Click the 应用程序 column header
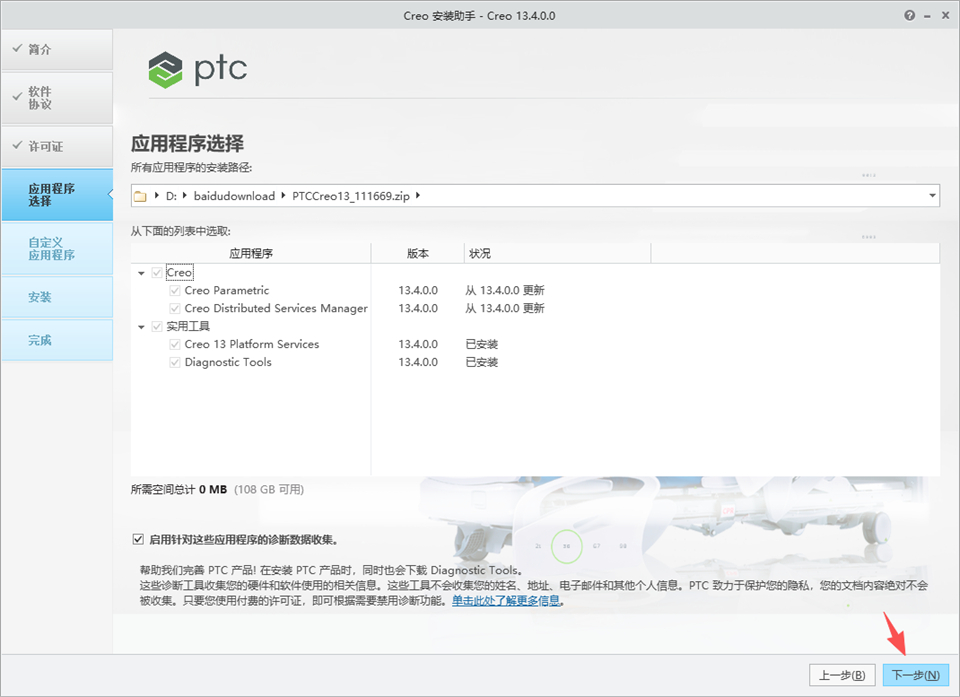Screen dimensions: 960x697 point(251,254)
